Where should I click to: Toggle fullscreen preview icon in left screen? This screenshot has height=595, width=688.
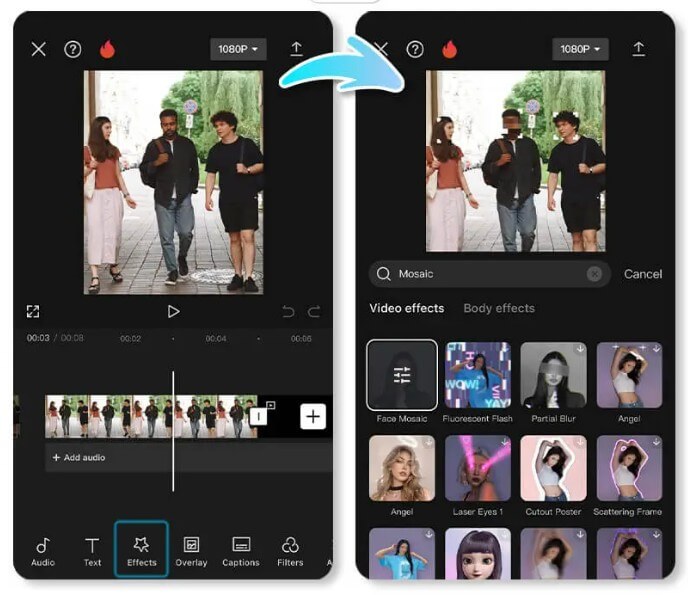[x=33, y=311]
